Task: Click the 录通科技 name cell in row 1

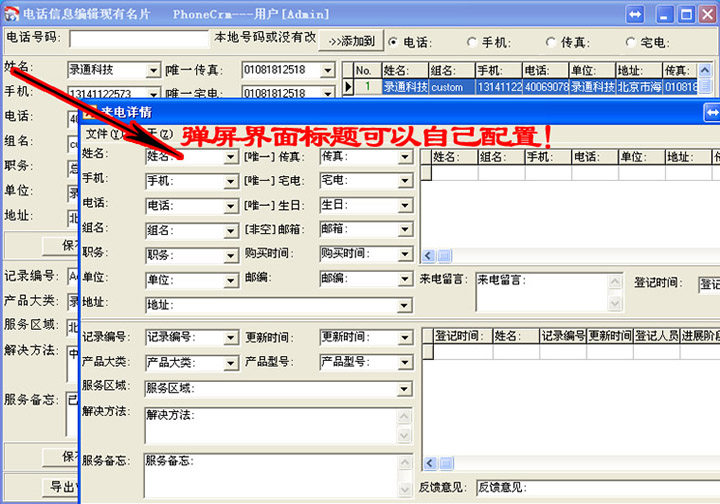Action: 405,86
